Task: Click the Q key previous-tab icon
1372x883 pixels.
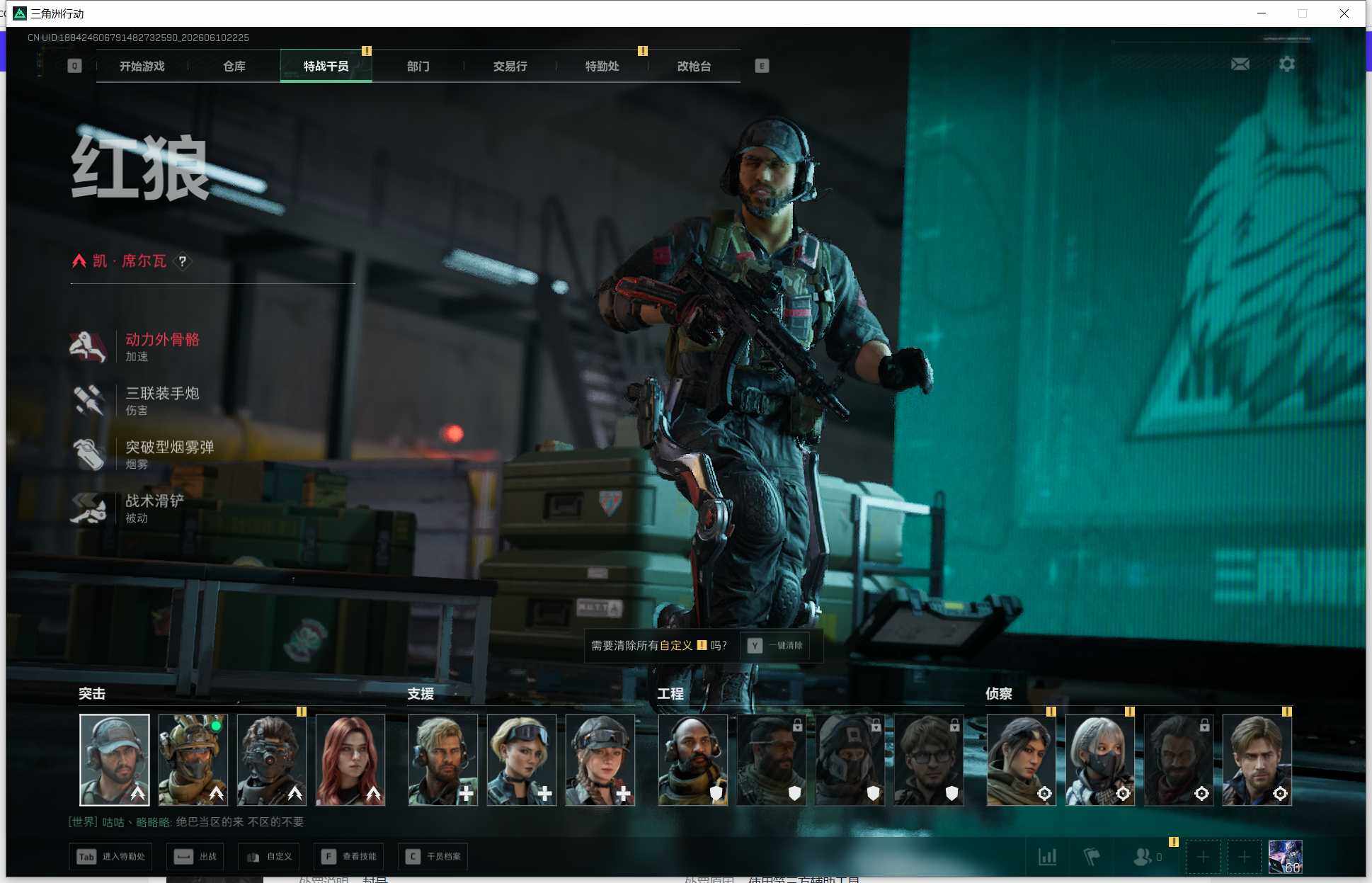Action: coord(74,66)
